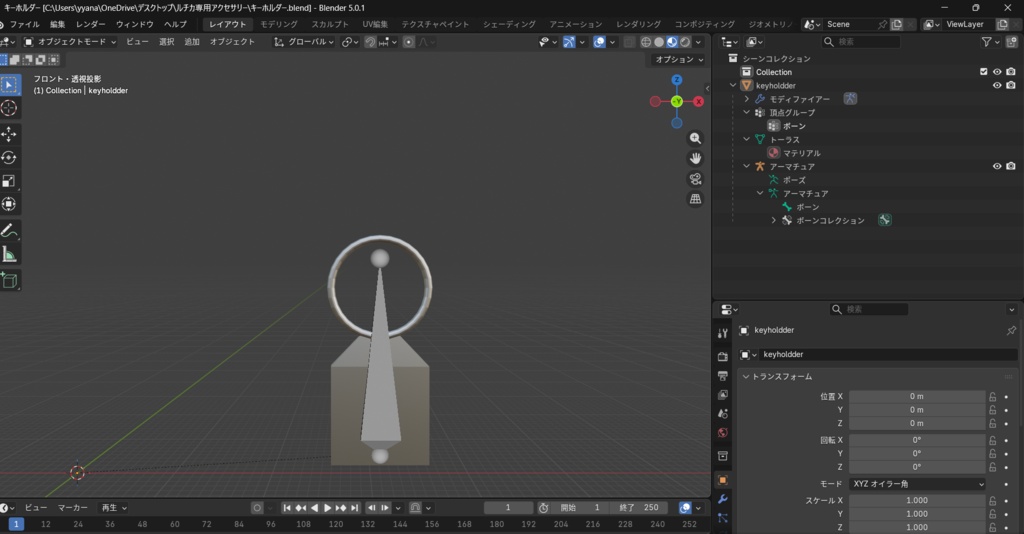This screenshot has height=534, width=1024.
Task: Select the Transform tool
Action: (x=9, y=204)
